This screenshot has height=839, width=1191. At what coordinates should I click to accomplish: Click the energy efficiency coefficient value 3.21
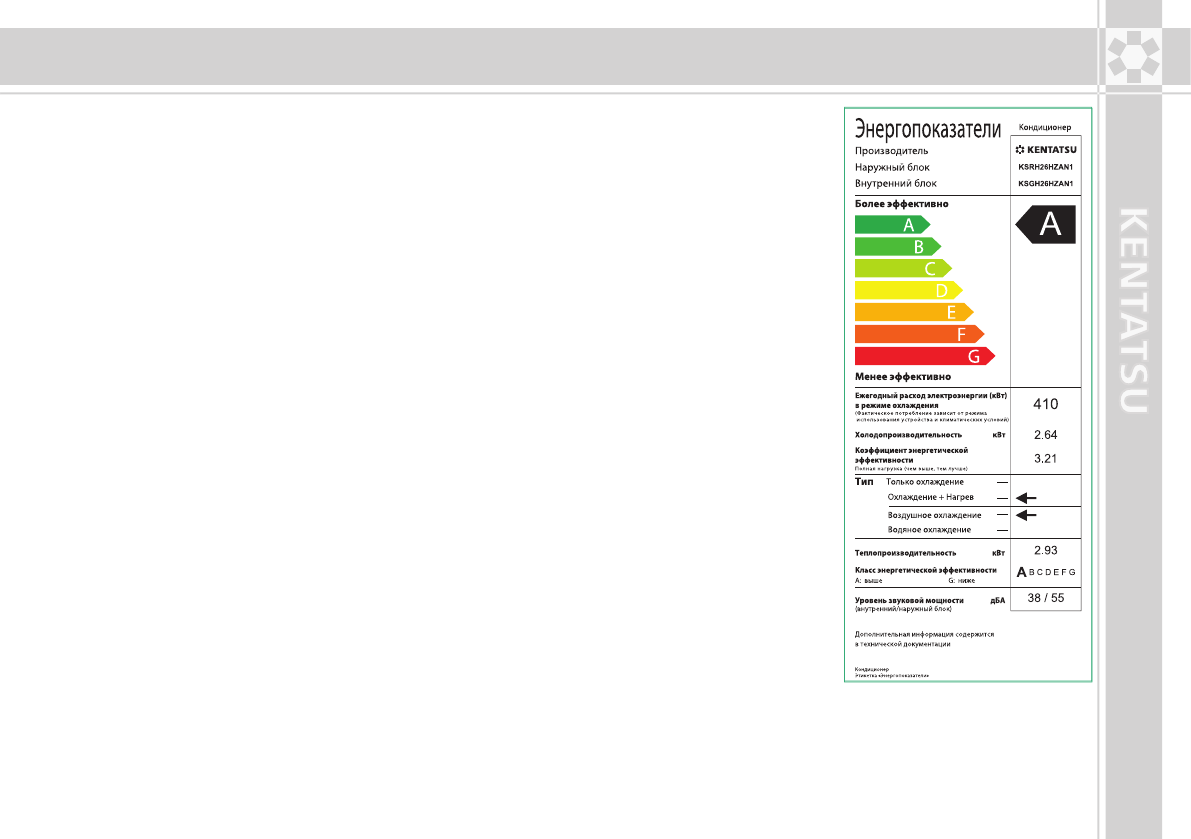pyautogui.click(x=1045, y=459)
